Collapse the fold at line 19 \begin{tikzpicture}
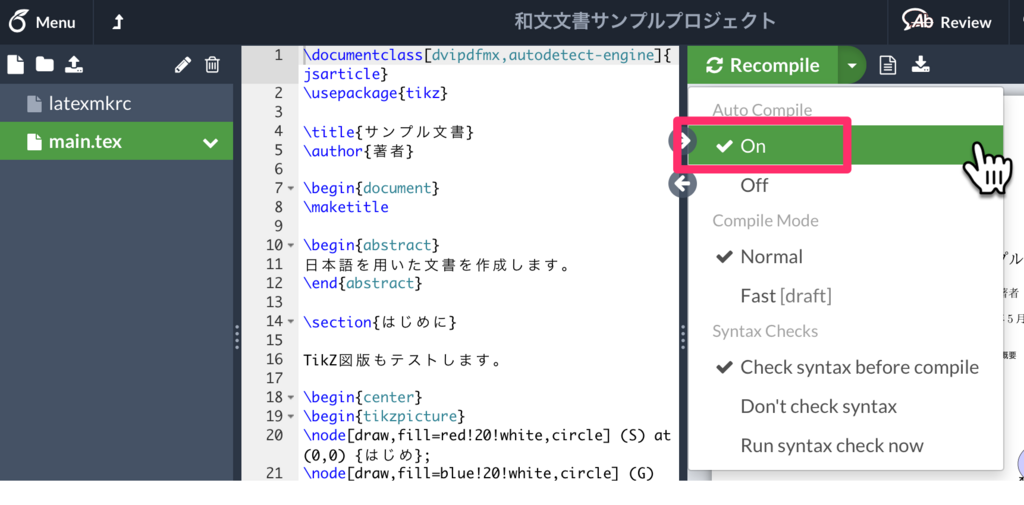Screen dimensions: 1024x505 (291, 416)
